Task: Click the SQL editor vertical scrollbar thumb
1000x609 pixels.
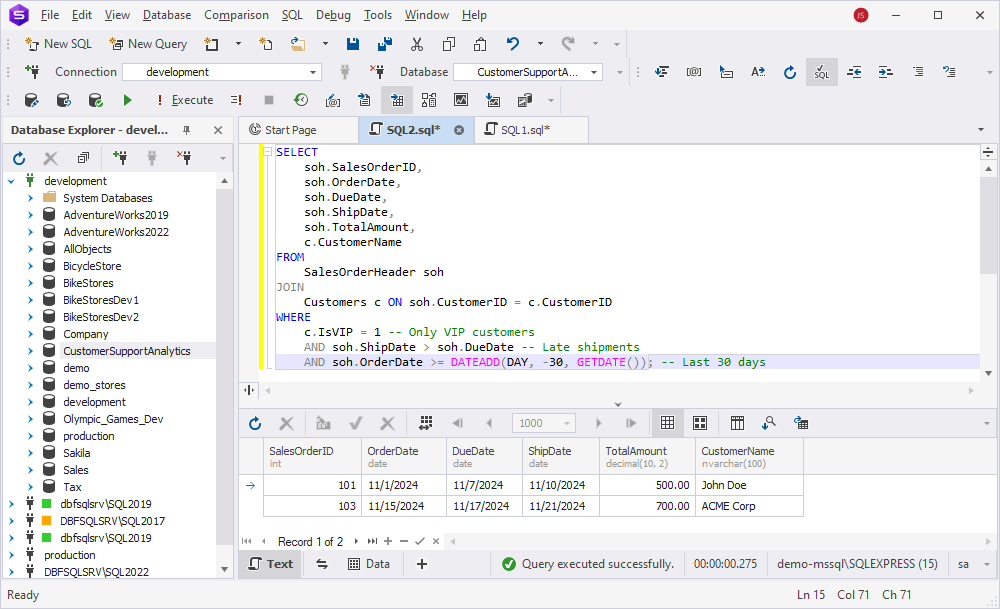Action: (x=988, y=226)
